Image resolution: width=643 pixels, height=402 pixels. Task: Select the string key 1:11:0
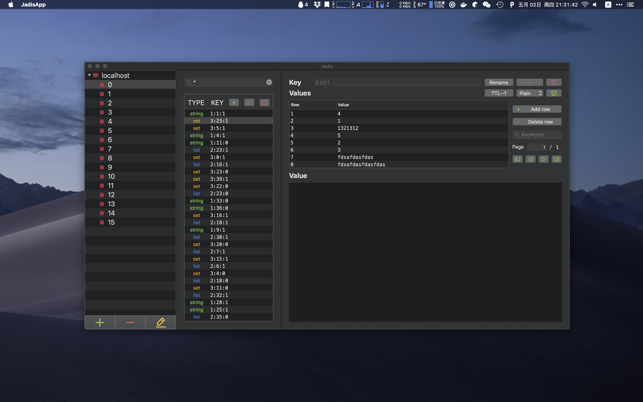click(x=229, y=143)
